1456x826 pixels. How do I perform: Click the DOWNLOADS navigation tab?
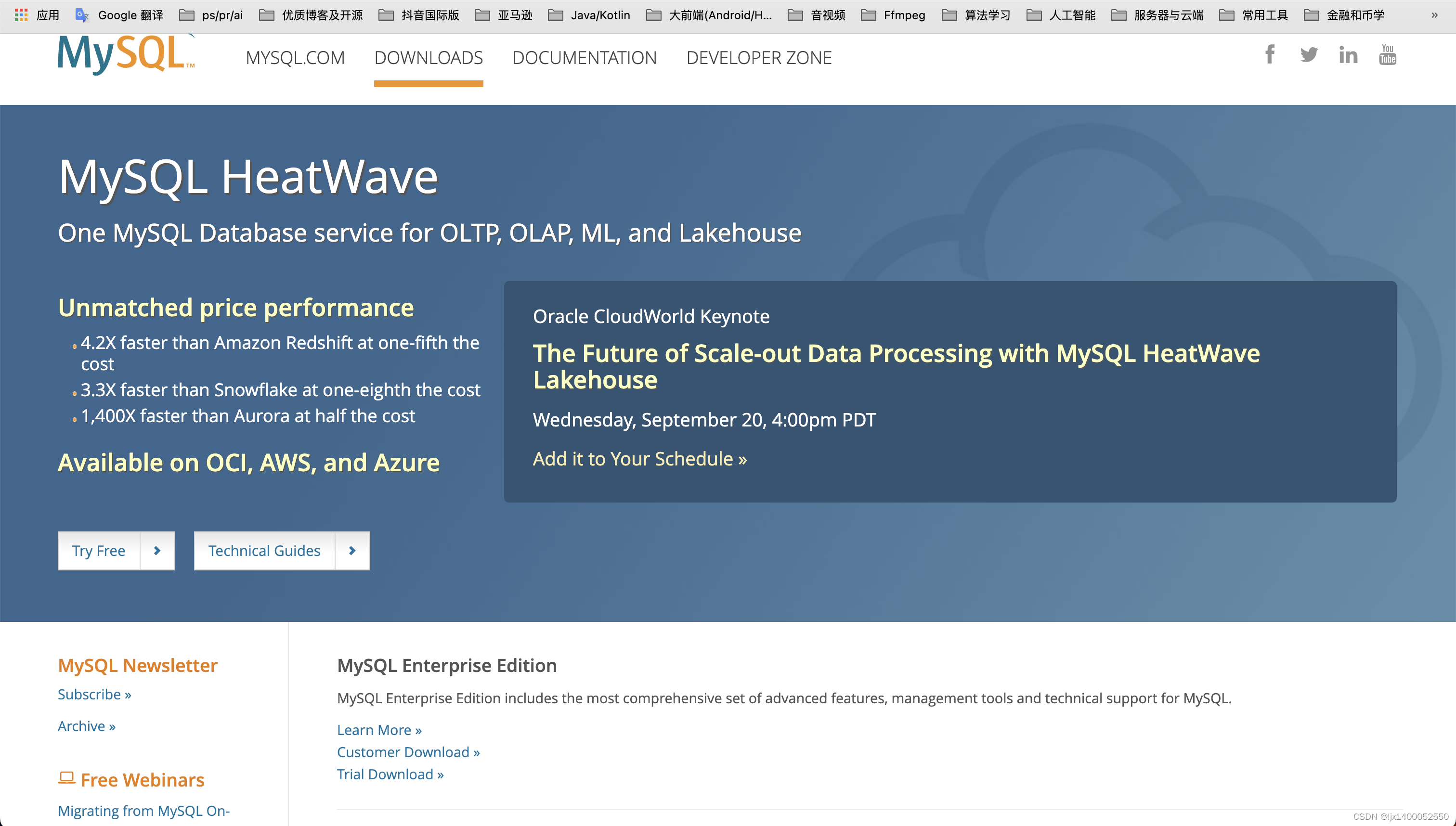point(428,57)
